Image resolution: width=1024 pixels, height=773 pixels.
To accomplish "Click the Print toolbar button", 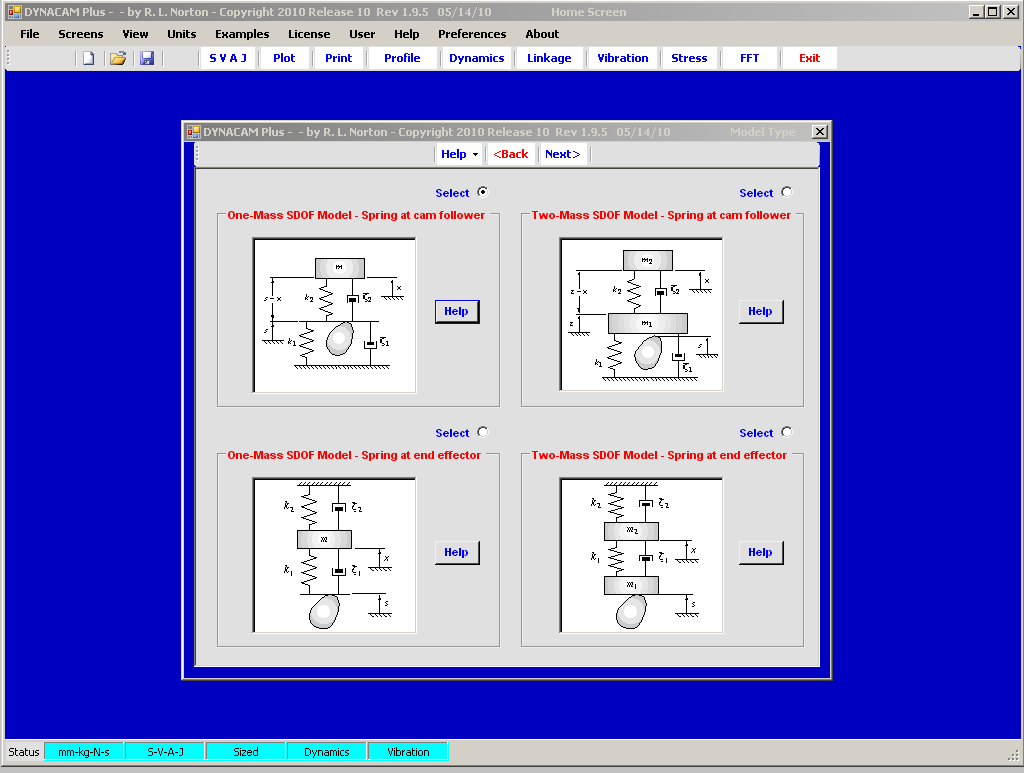I will coord(338,58).
